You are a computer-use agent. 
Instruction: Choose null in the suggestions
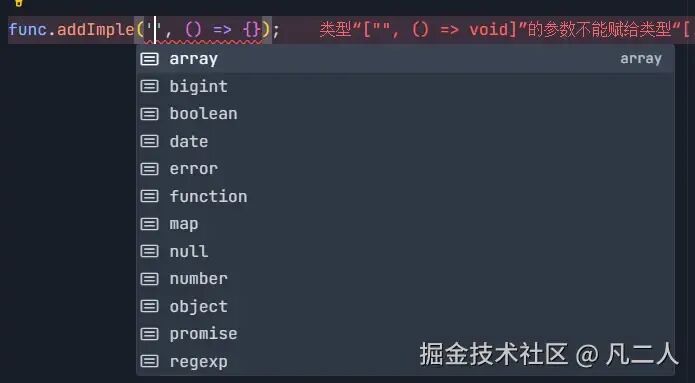pyautogui.click(x=405, y=251)
